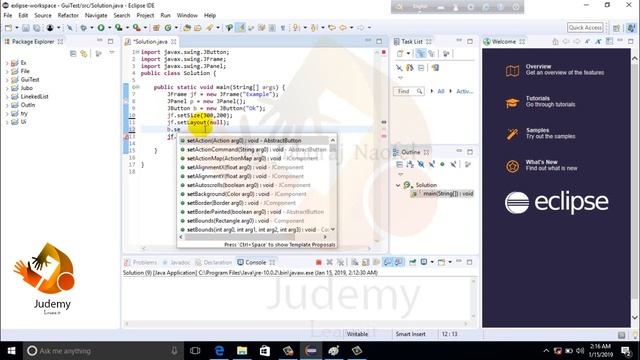Click the What's New star icon

pyautogui.click(x=512, y=166)
